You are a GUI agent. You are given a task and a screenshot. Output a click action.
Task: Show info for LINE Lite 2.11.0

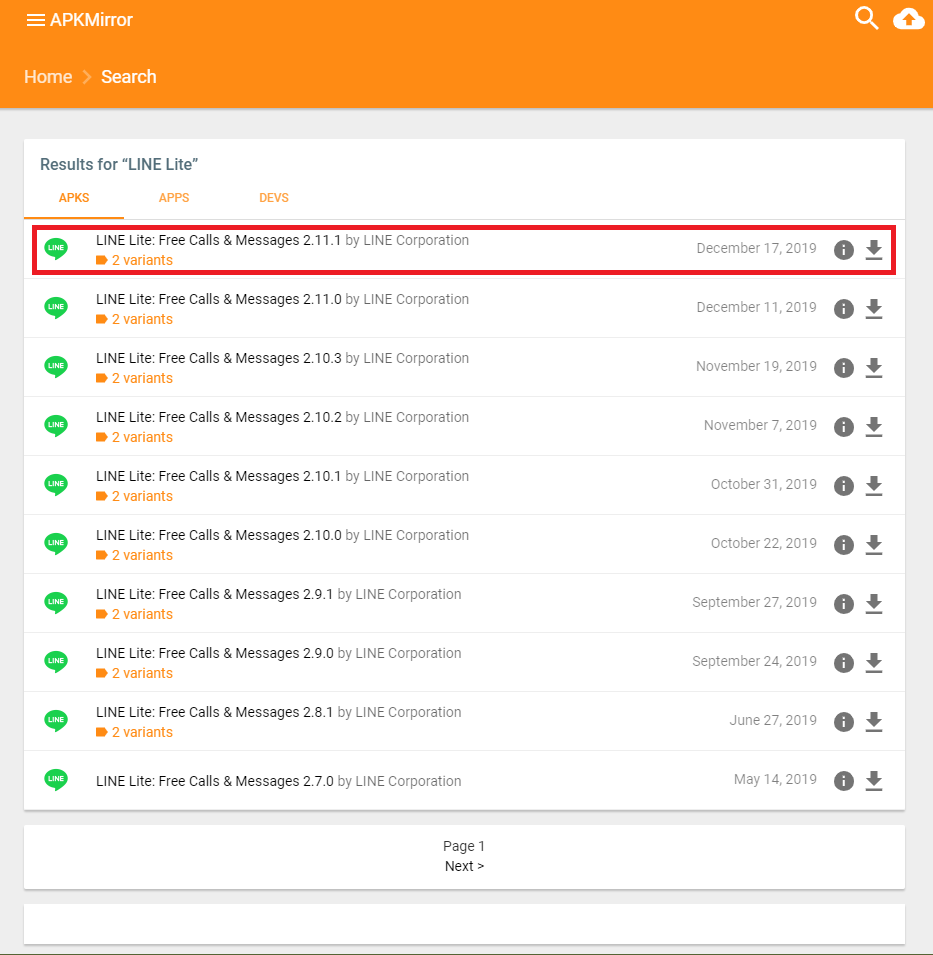pos(844,309)
